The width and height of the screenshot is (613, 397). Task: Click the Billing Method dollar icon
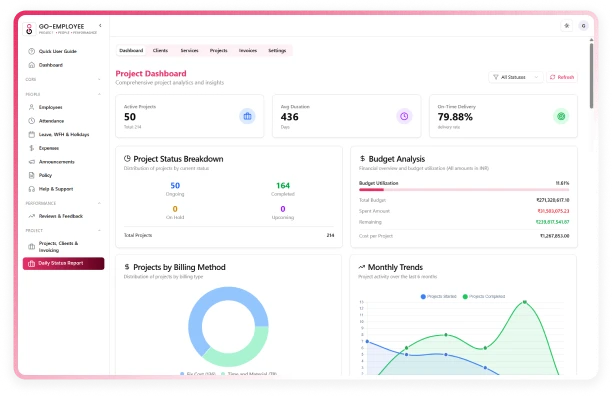(127, 267)
